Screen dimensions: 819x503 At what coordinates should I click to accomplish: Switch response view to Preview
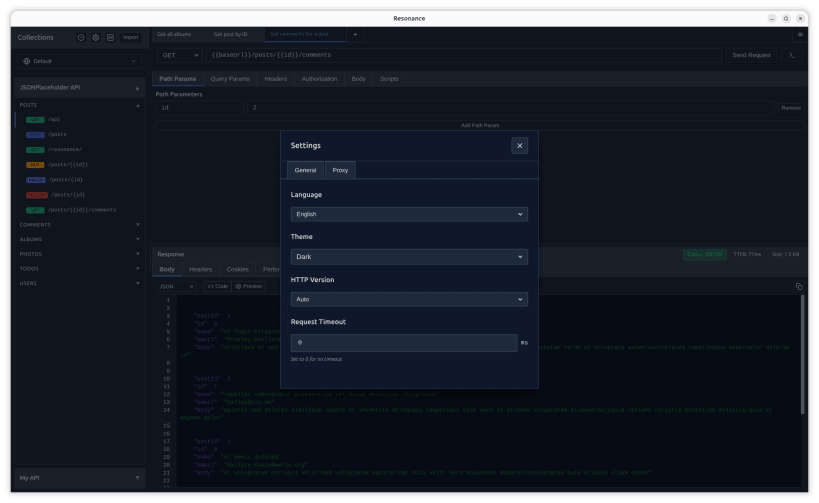(249, 286)
